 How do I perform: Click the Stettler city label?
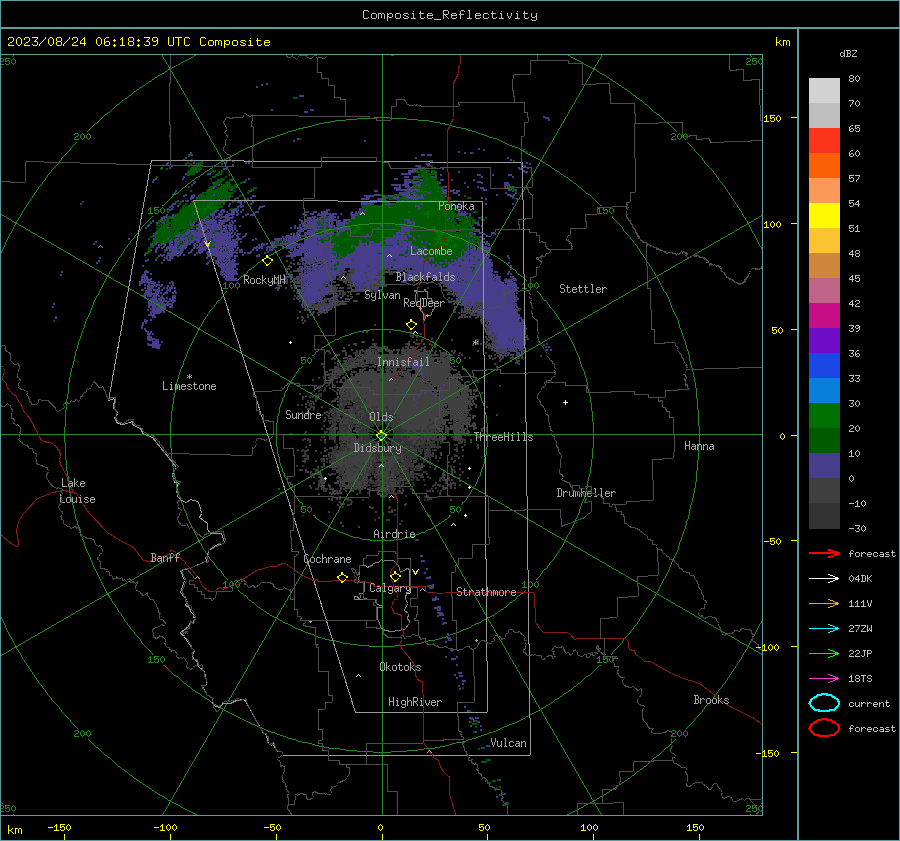(x=583, y=289)
